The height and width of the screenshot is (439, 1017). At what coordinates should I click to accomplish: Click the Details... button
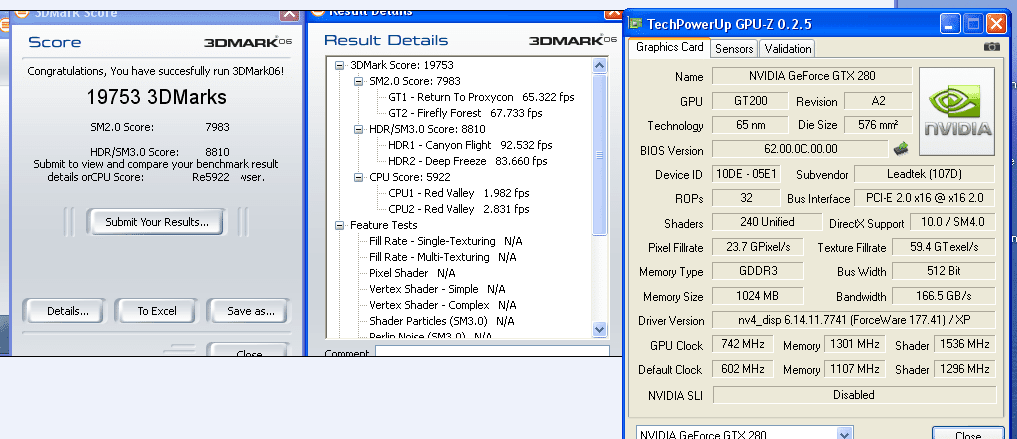pyautogui.click(x=68, y=311)
